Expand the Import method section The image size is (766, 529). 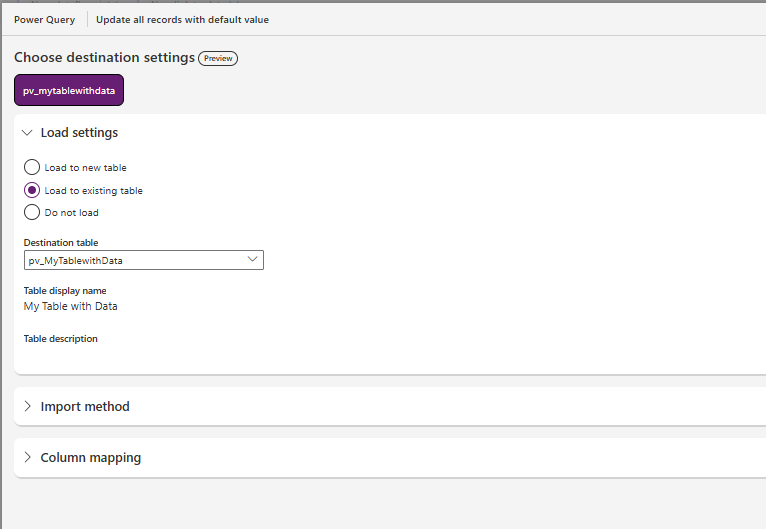click(27, 406)
